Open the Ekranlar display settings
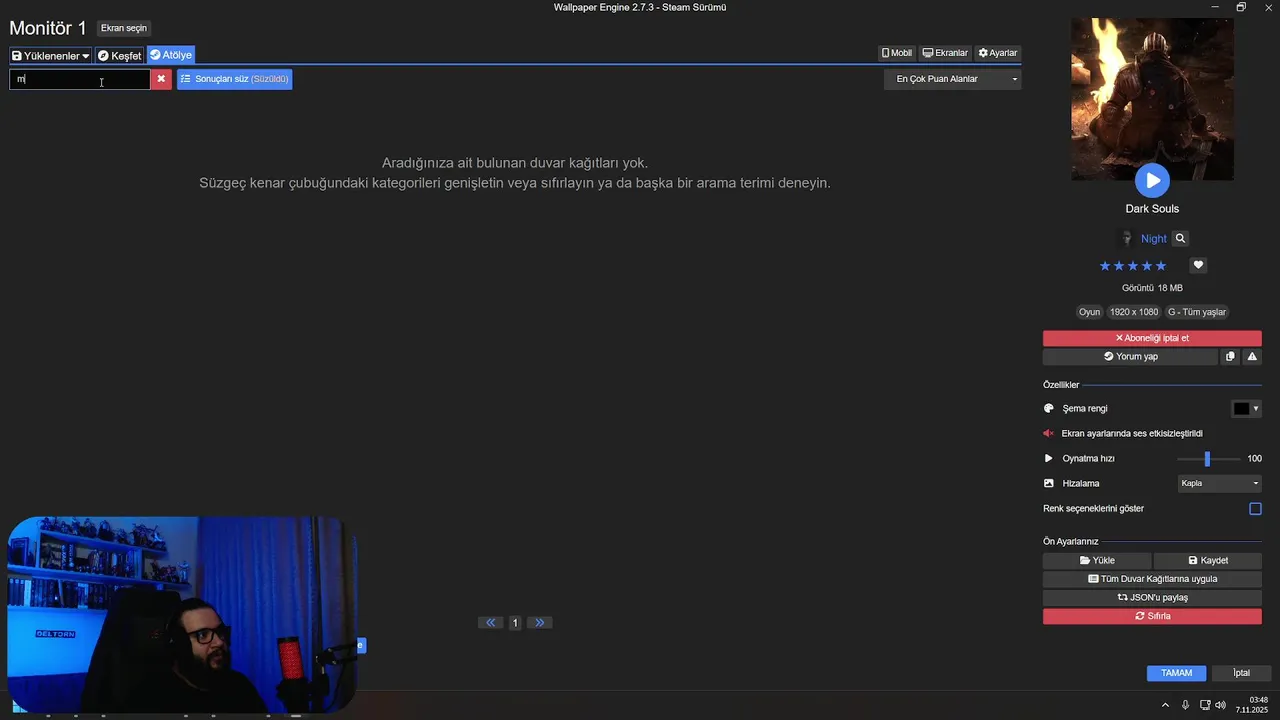Viewport: 1280px width, 720px height. 945,53
